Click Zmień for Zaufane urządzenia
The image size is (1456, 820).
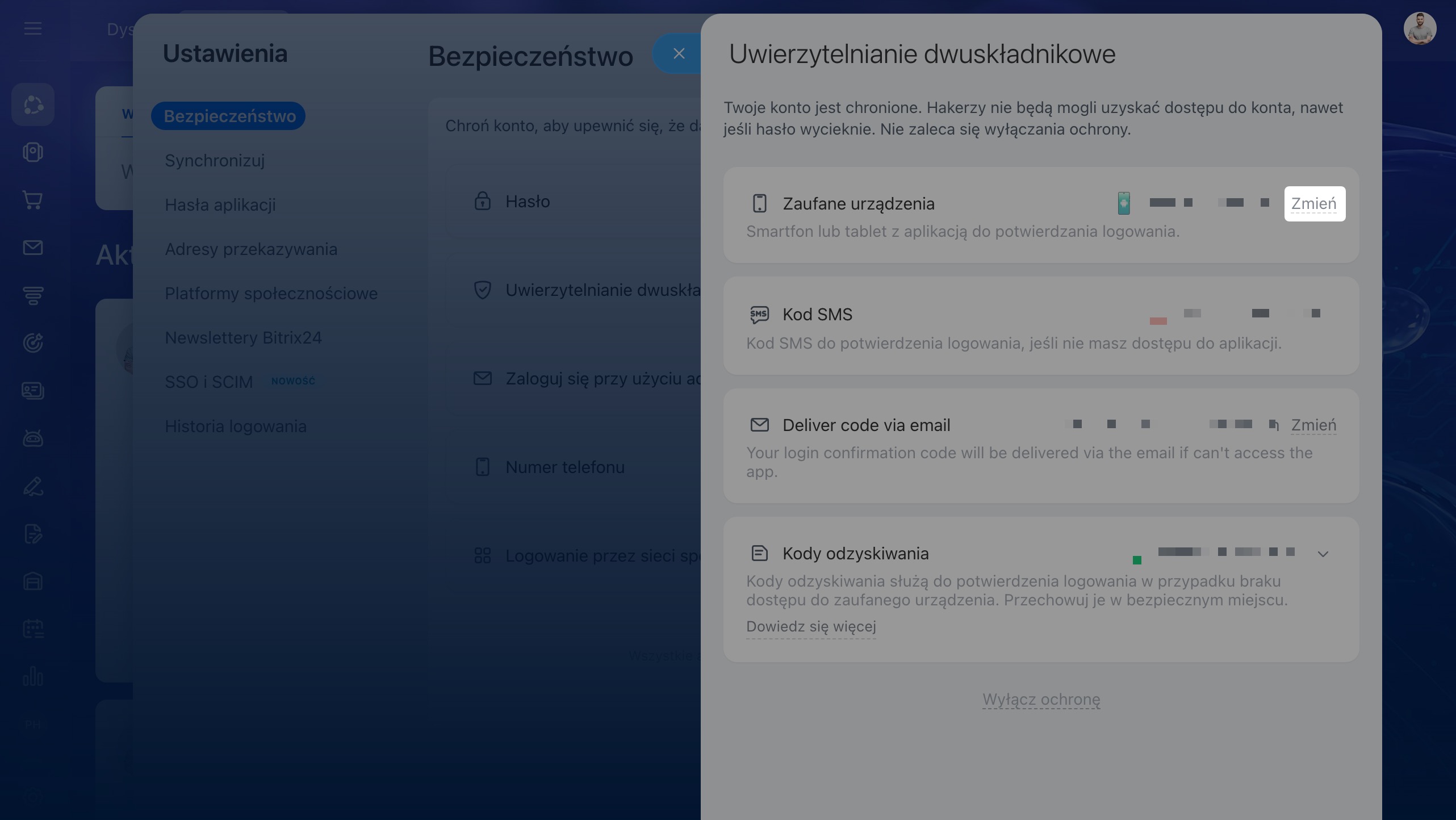(1314, 203)
